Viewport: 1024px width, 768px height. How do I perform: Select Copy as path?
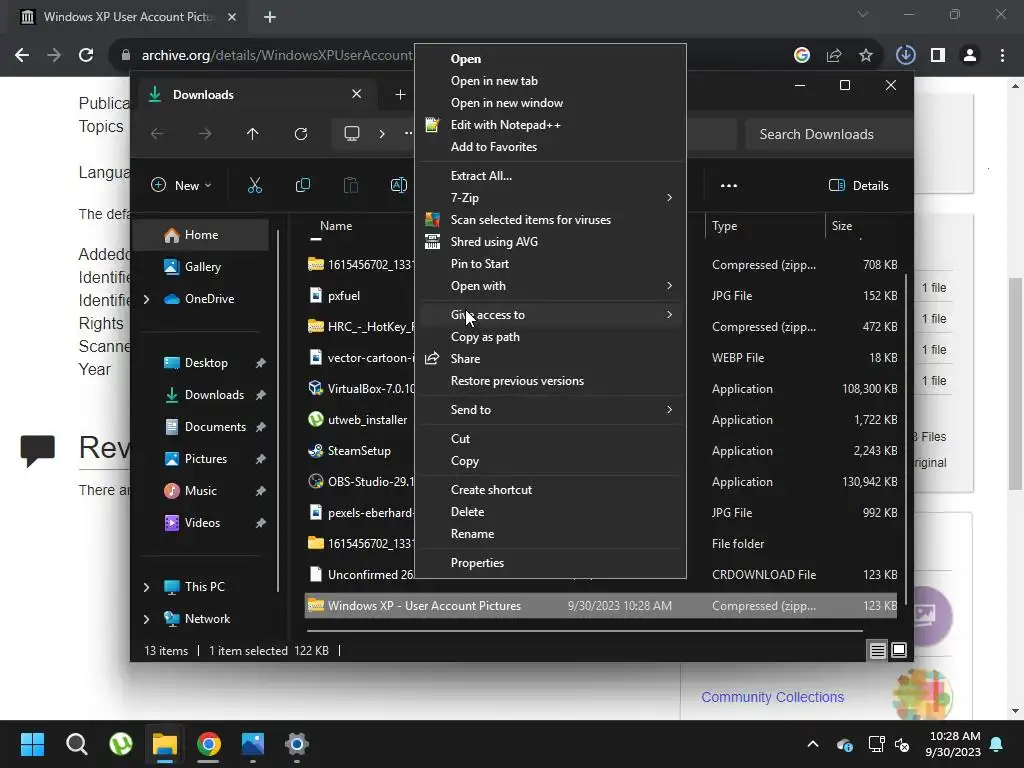pyautogui.click(x=551, y=337)
